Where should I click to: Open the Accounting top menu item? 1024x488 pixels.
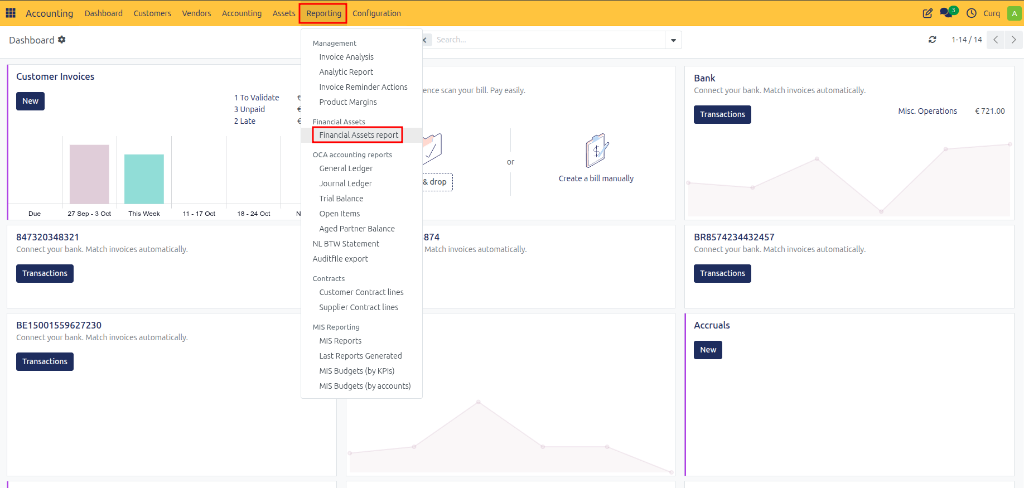pyautogui.click(x=242, y=13)
